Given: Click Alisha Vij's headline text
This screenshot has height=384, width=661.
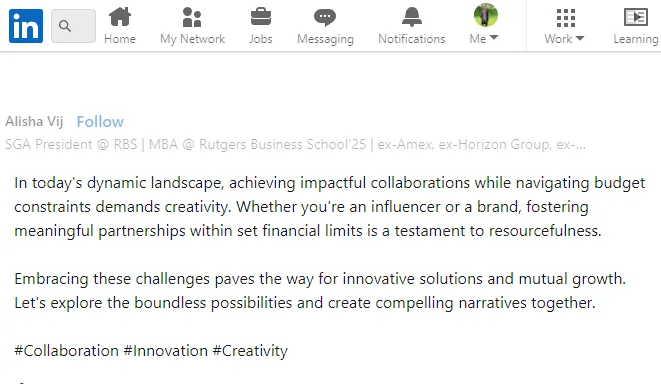Looking at the screenshot, I should point(295,145).
